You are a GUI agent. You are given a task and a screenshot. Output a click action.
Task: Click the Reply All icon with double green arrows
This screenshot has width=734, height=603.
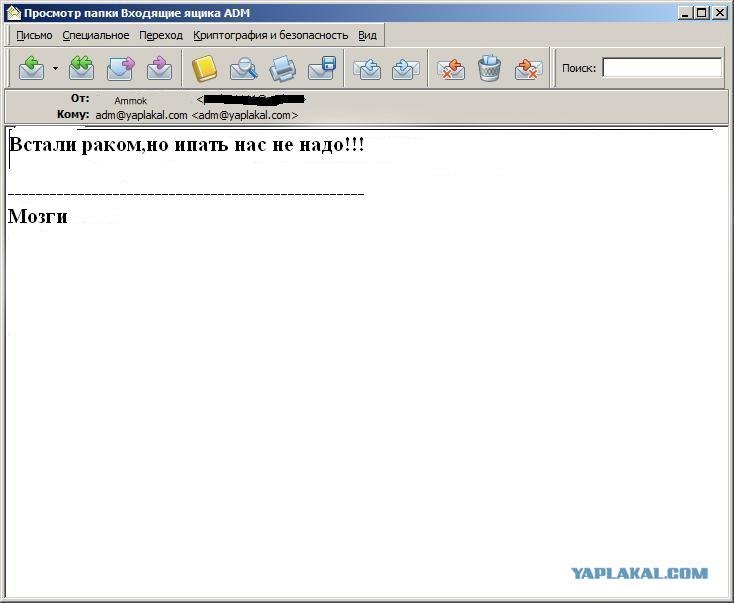[x=81, y=68]
